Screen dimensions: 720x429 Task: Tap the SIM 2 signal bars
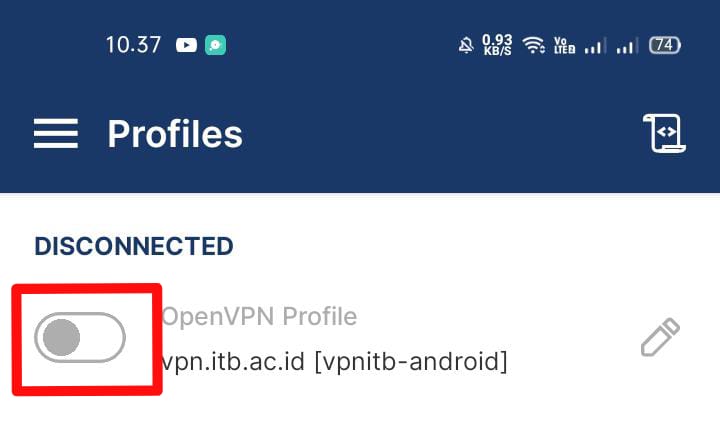[627, 45]
